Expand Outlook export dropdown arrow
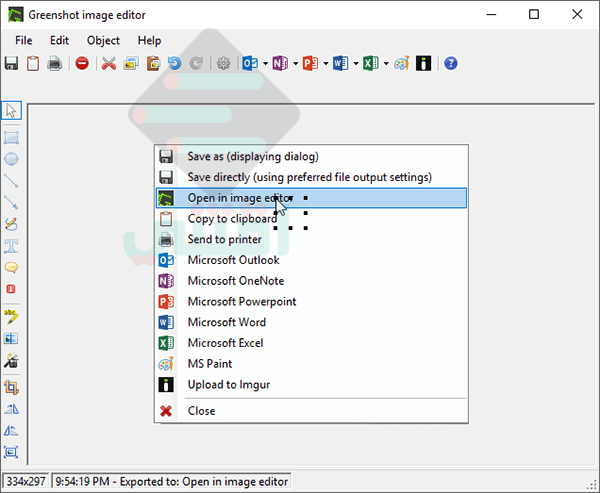This screenshot has width=600, height=493. tap(265, 64)
